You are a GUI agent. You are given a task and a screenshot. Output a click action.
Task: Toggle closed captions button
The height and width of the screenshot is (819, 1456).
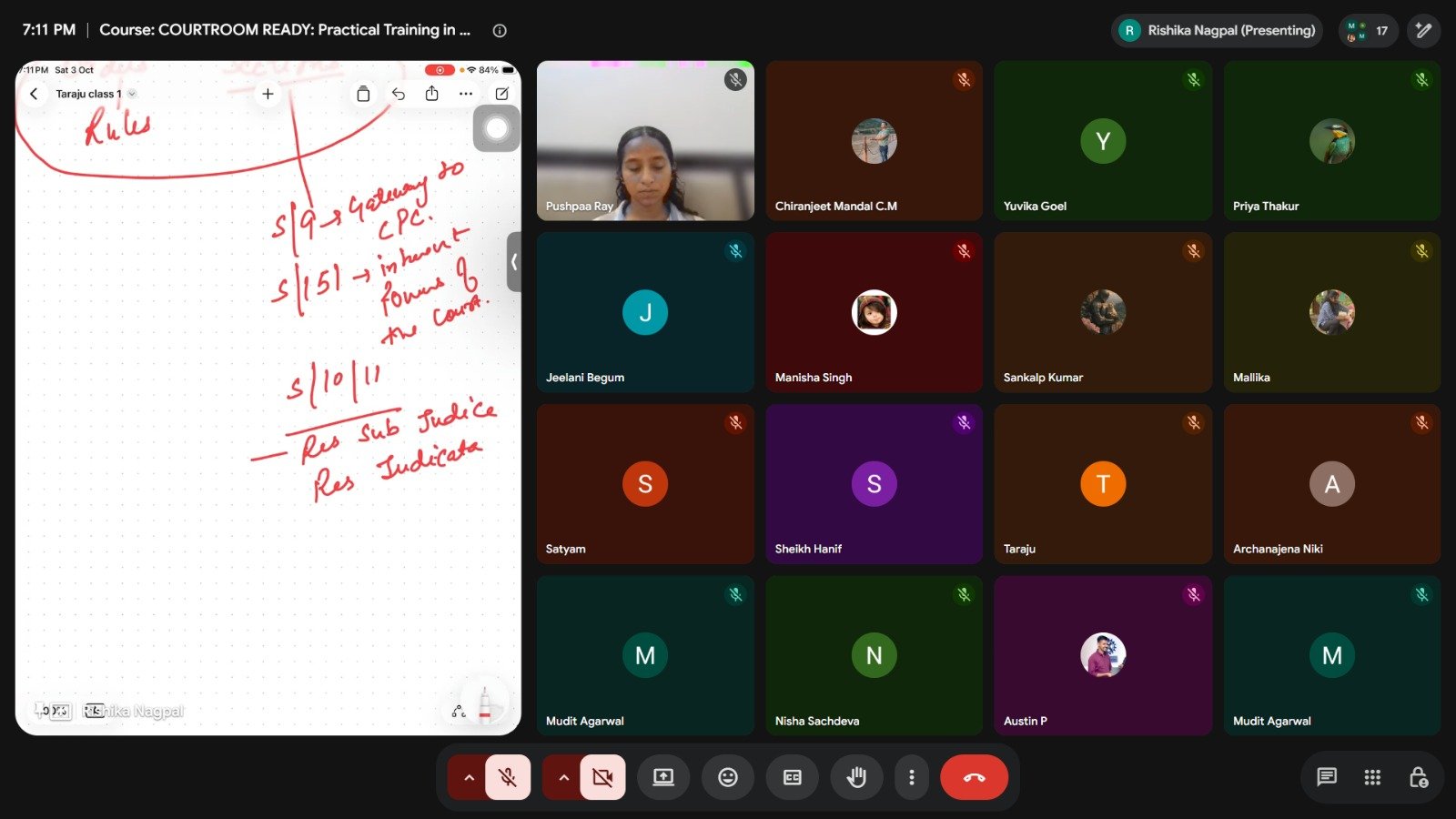coord(793,777)
